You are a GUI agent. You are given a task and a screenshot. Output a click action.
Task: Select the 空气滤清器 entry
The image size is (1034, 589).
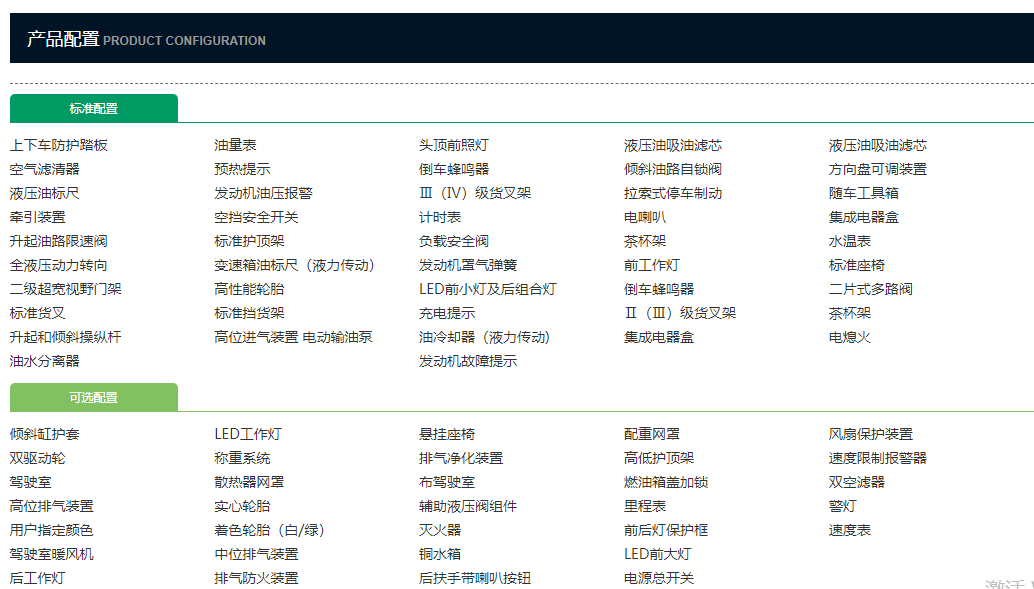[x=45, y=169]
